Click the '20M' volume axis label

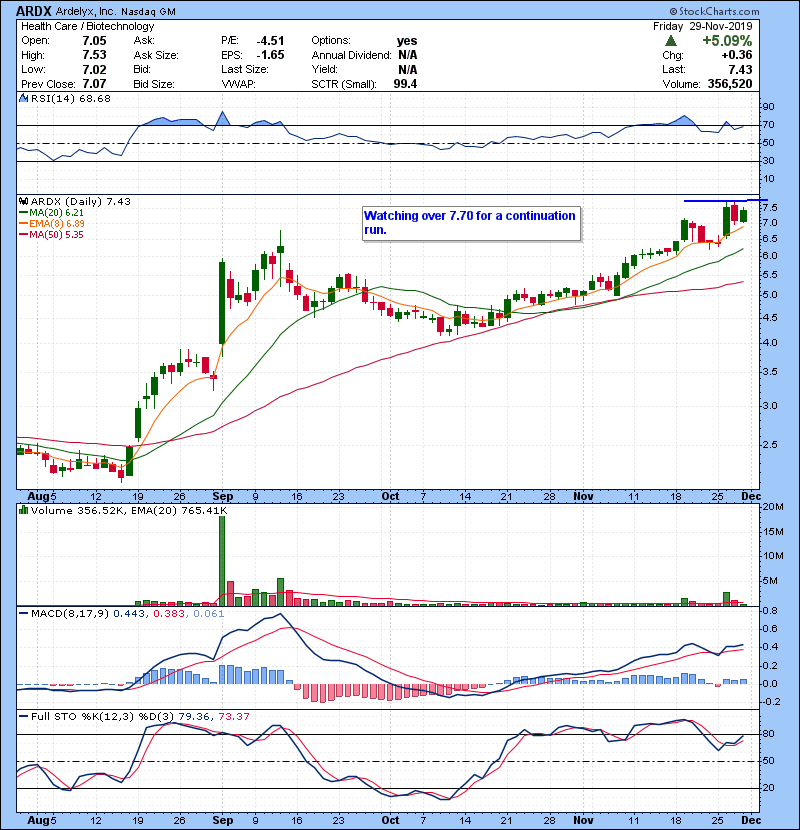pyautogui.click(x=774, y=507)
